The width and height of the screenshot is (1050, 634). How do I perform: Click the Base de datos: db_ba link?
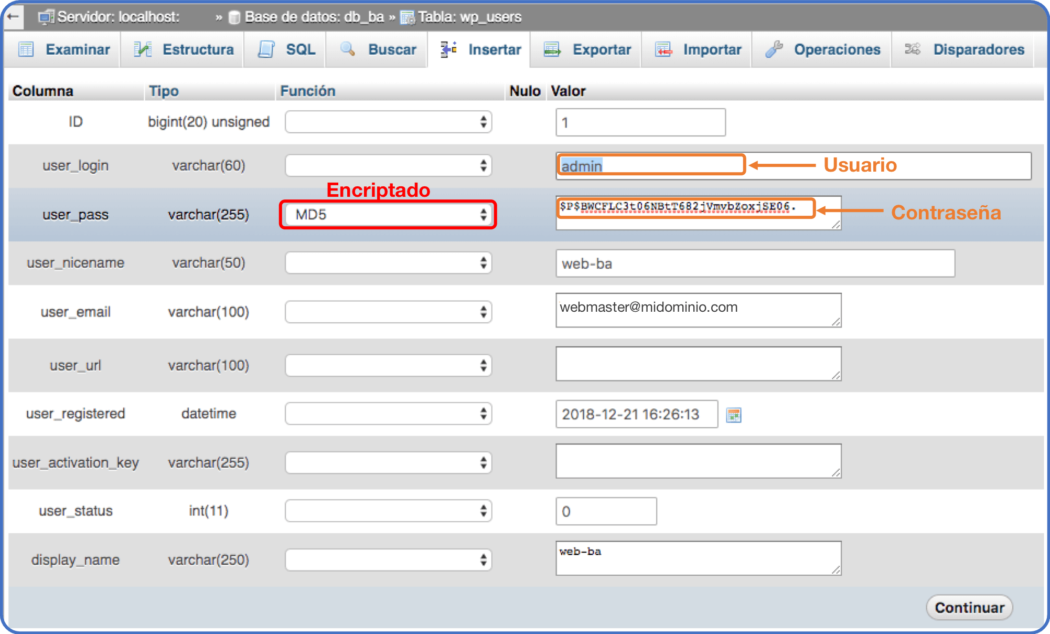[314, 17]
